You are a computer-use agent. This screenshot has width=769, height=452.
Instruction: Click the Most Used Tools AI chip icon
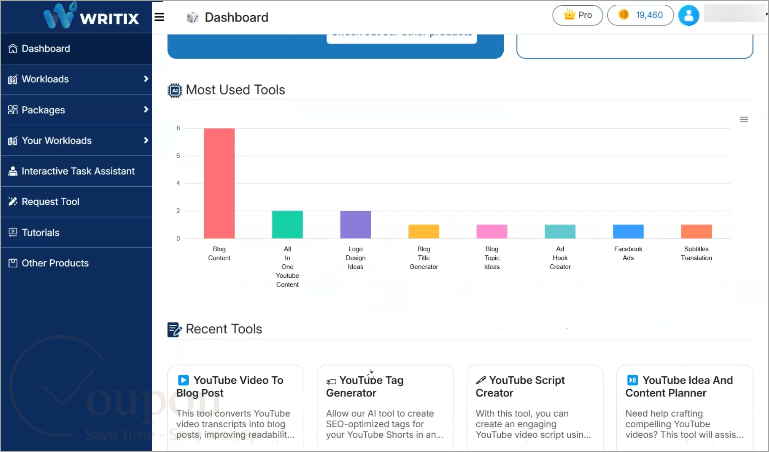pos(175,90)
